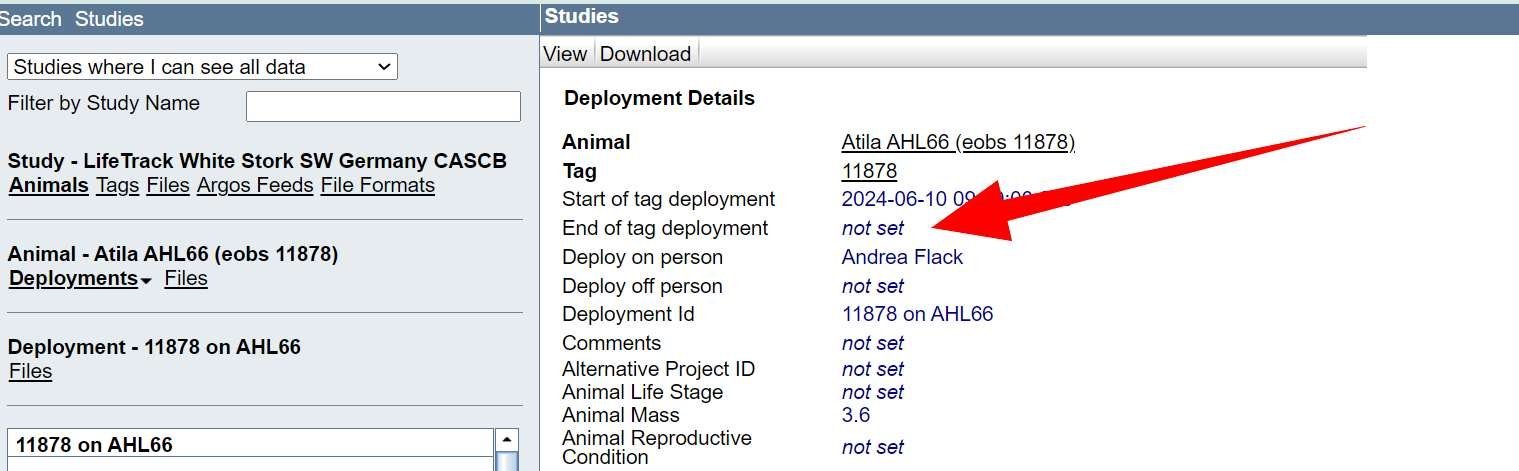Open the File Formats link
This screenshot has height=471, width=1519.
click(x=377, y=185)
